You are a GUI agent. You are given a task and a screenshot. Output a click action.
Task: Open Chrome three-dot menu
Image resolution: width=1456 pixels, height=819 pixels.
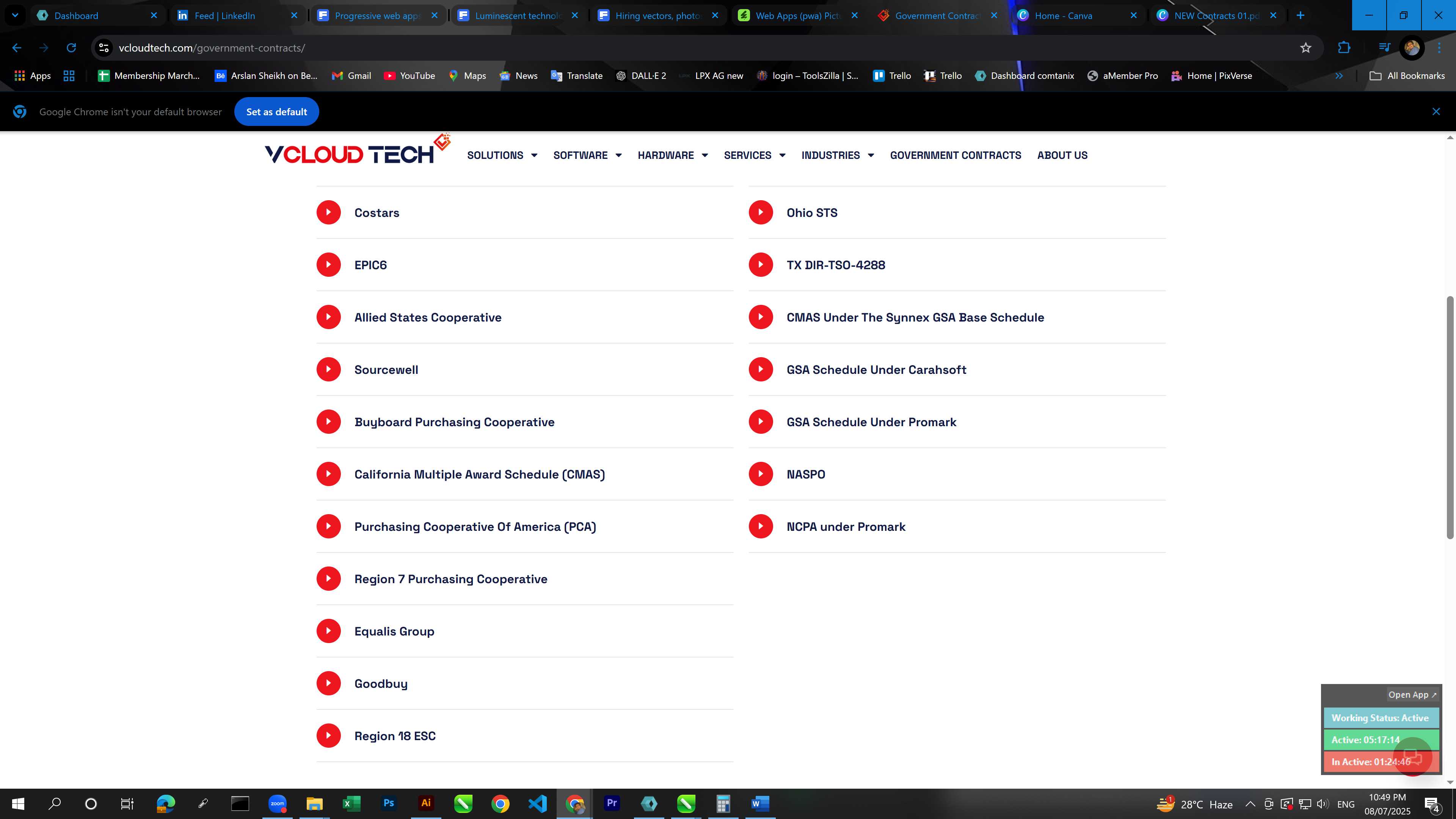[x=1439, y=48]
